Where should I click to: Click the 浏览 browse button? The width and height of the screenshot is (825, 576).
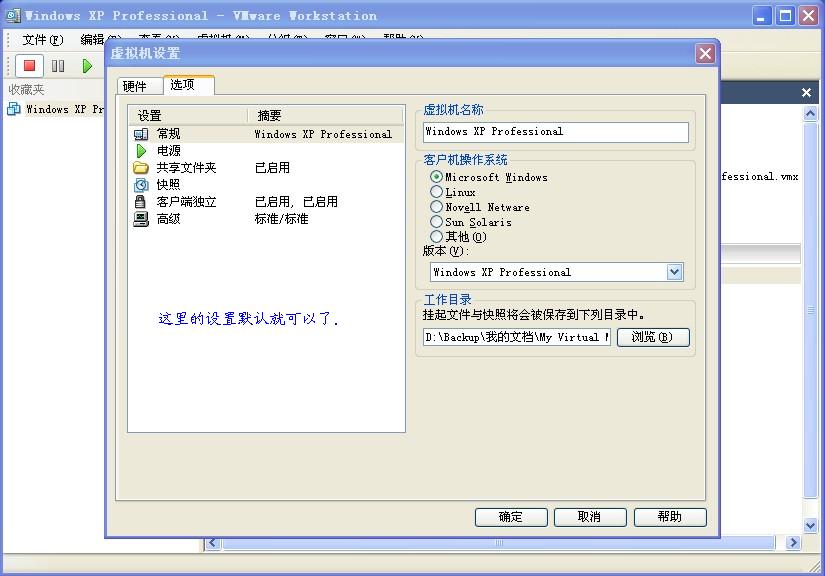click(x=653, y=337)
